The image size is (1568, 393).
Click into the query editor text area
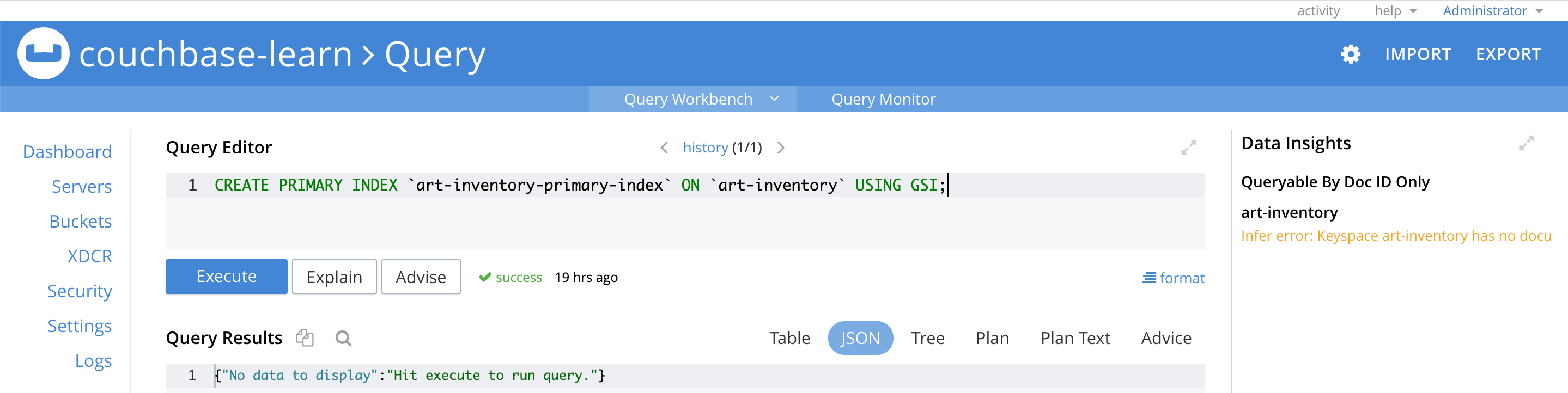pos(685,211)
